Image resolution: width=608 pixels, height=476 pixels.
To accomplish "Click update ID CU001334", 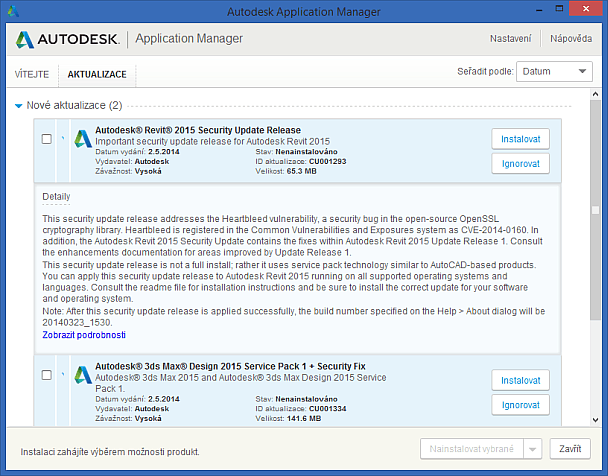I will (328, 409).
